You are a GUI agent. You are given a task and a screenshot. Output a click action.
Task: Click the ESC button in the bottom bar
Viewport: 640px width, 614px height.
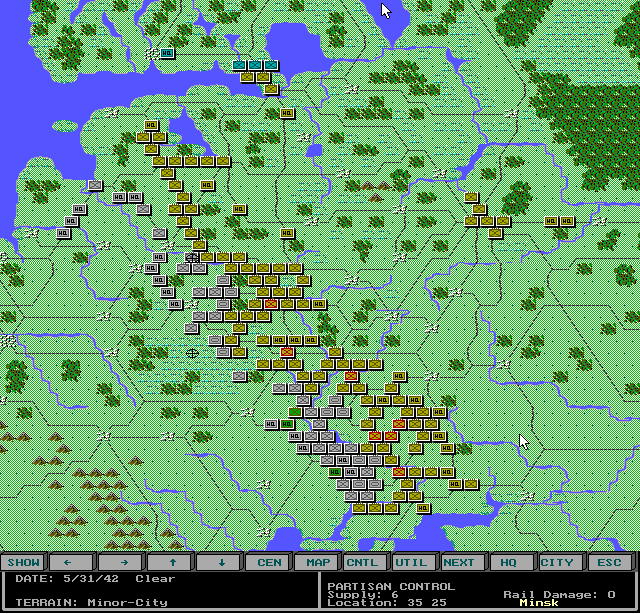[x=611, y=563]
